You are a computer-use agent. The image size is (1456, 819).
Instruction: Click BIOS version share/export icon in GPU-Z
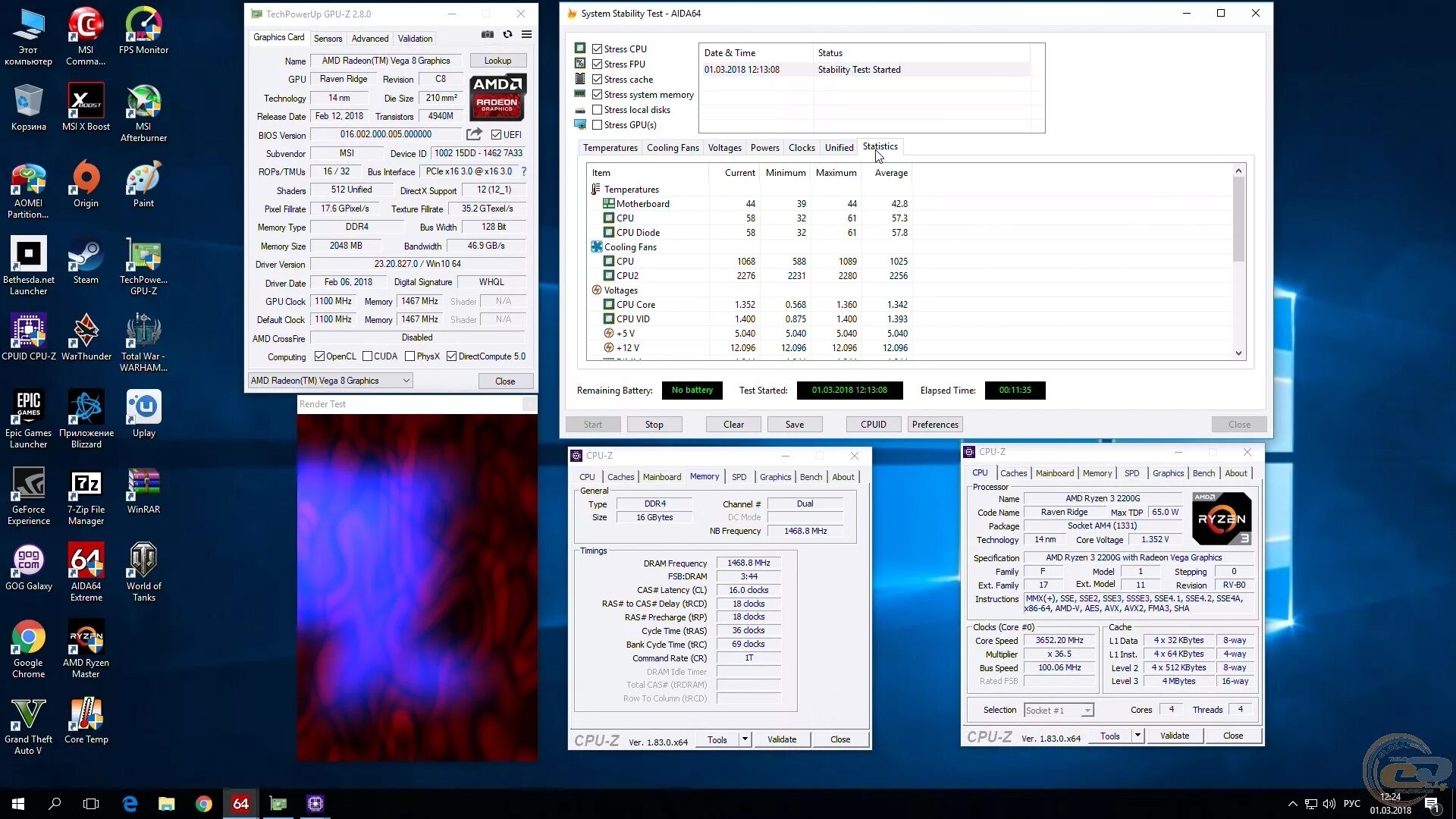point(474,134)
